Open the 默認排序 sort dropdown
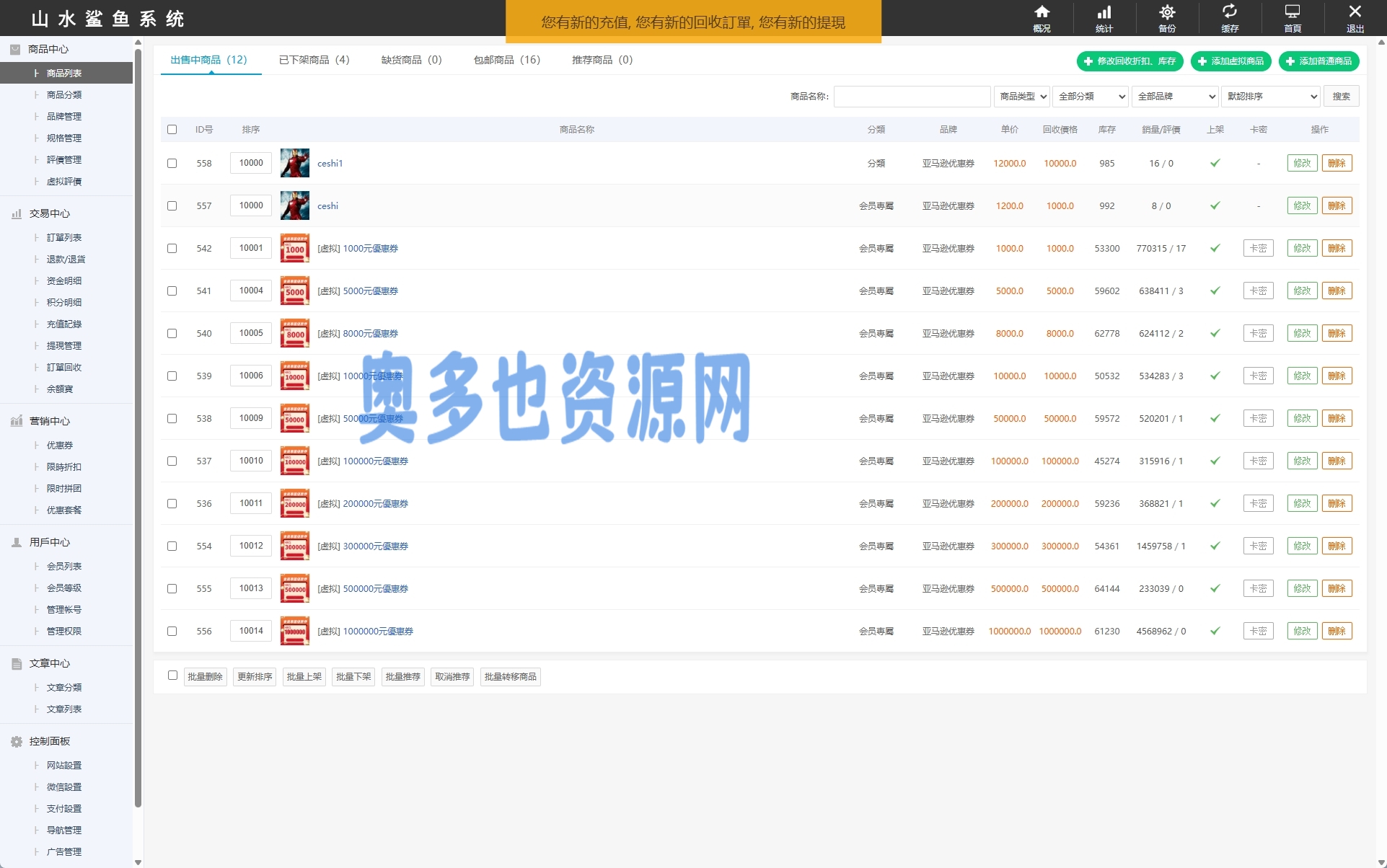1387x868 pixels. [x=1271, y=96]
